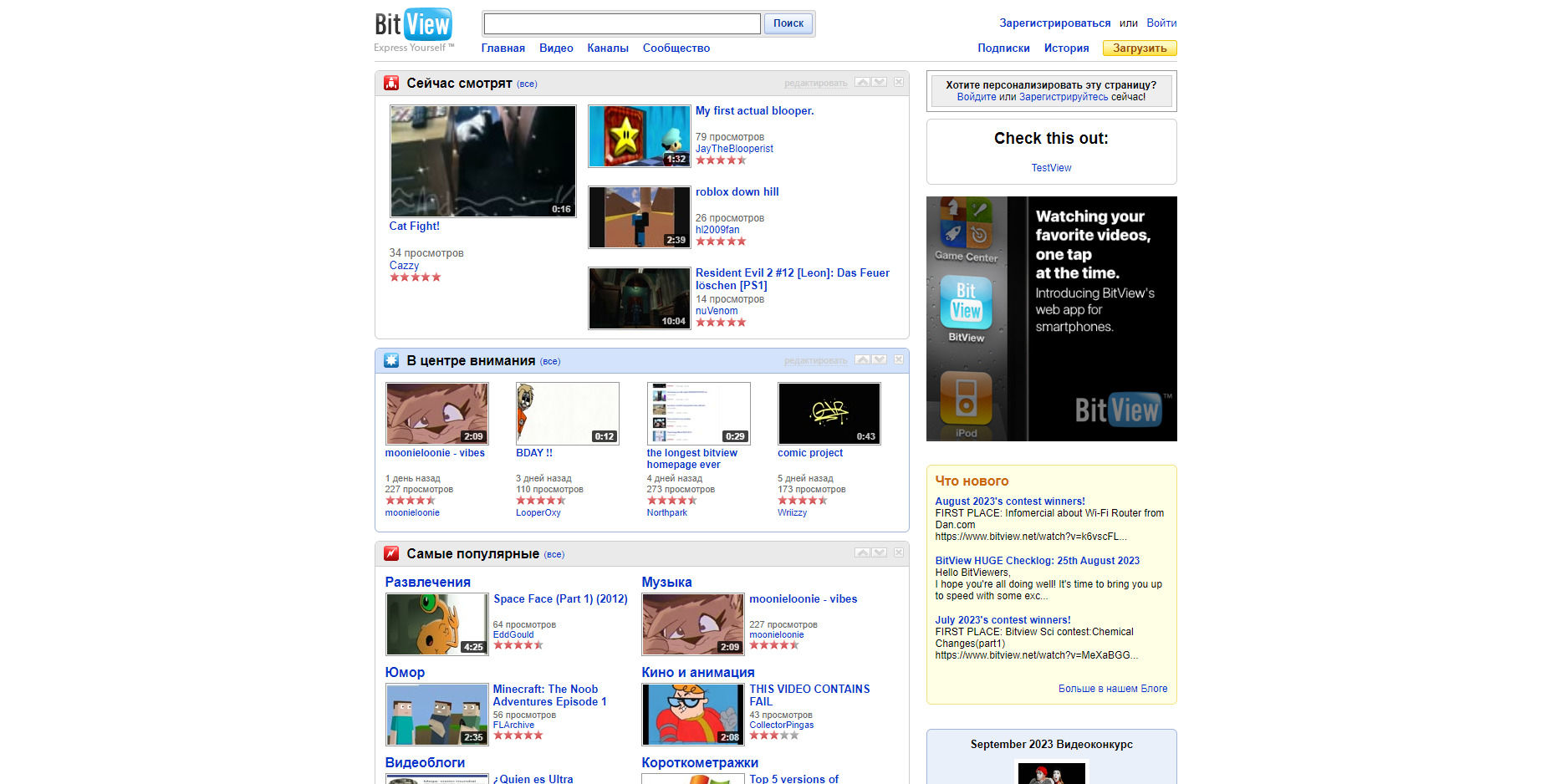1551x784 pixels.
Task: Click (все) next to Самые популярные
Action: click(x=554, y=555)
